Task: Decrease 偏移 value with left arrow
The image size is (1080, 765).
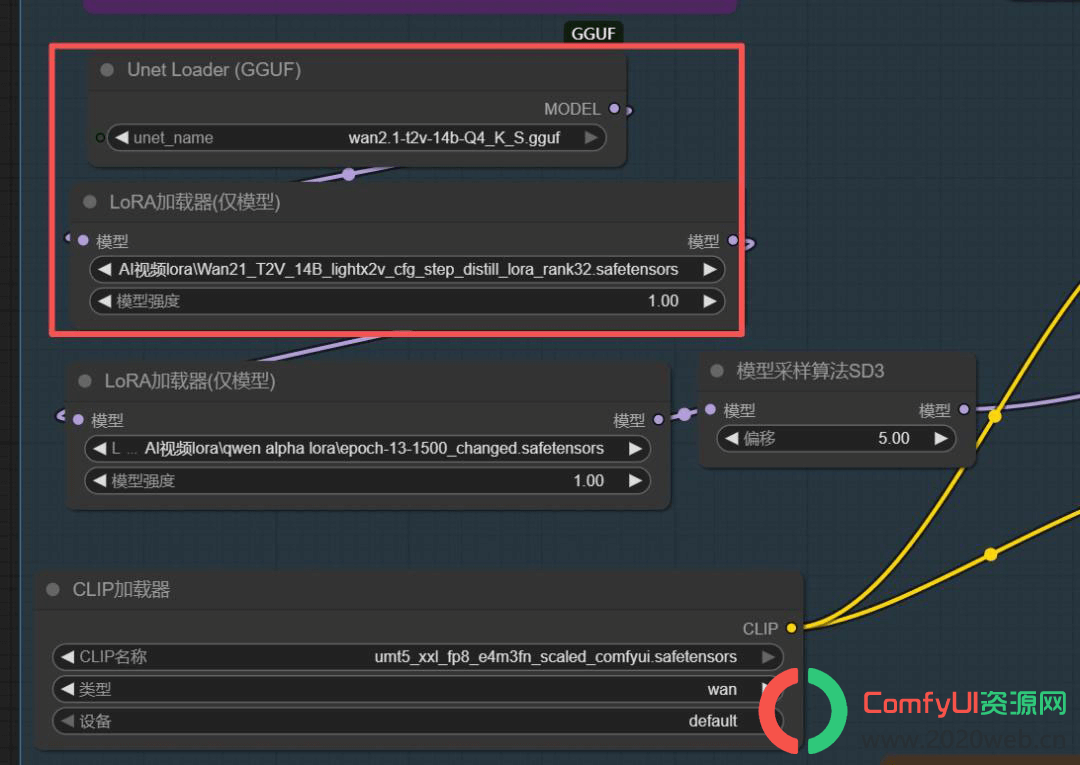Action: (731, 438)
